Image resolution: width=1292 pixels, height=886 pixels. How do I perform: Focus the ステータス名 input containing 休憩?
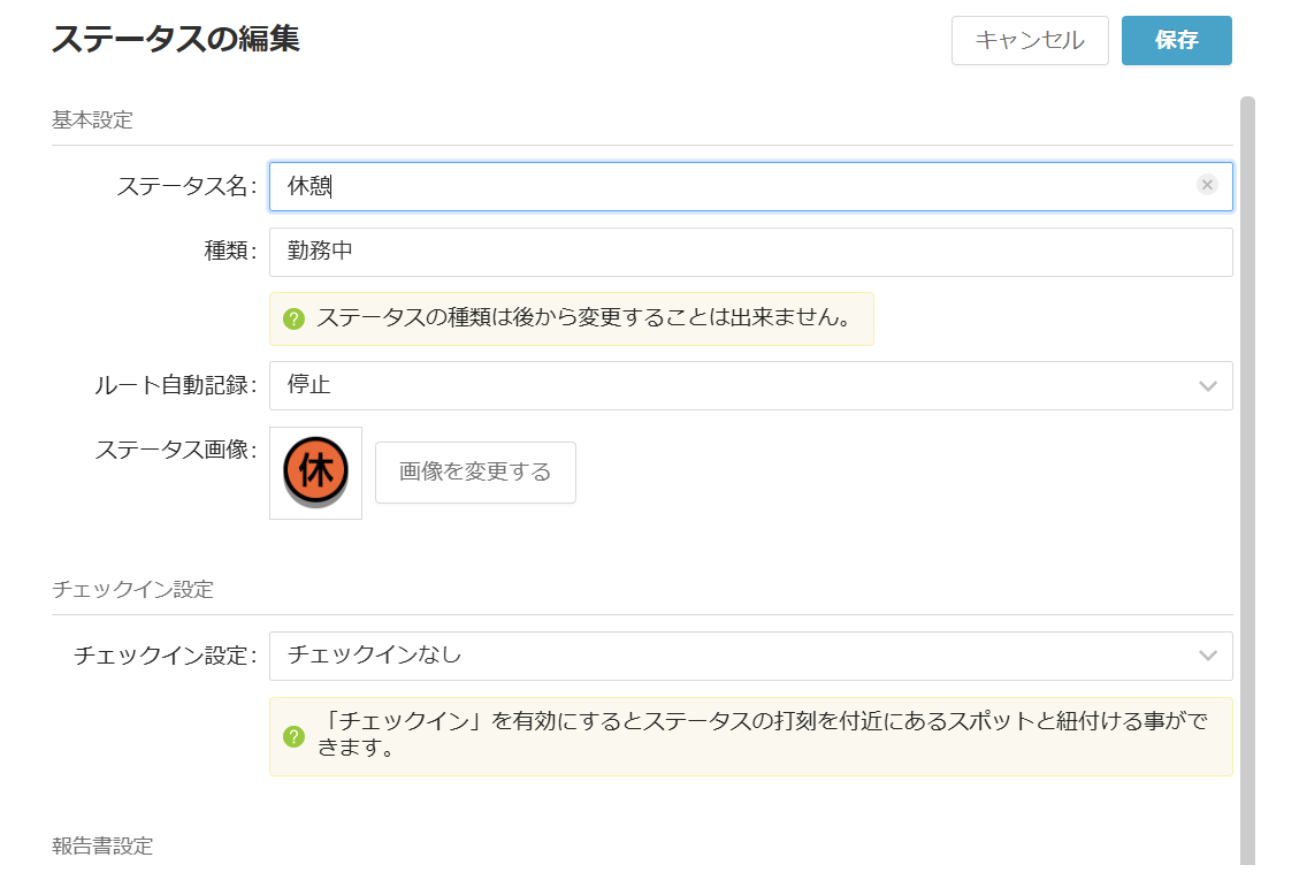(x=751, y=187)
